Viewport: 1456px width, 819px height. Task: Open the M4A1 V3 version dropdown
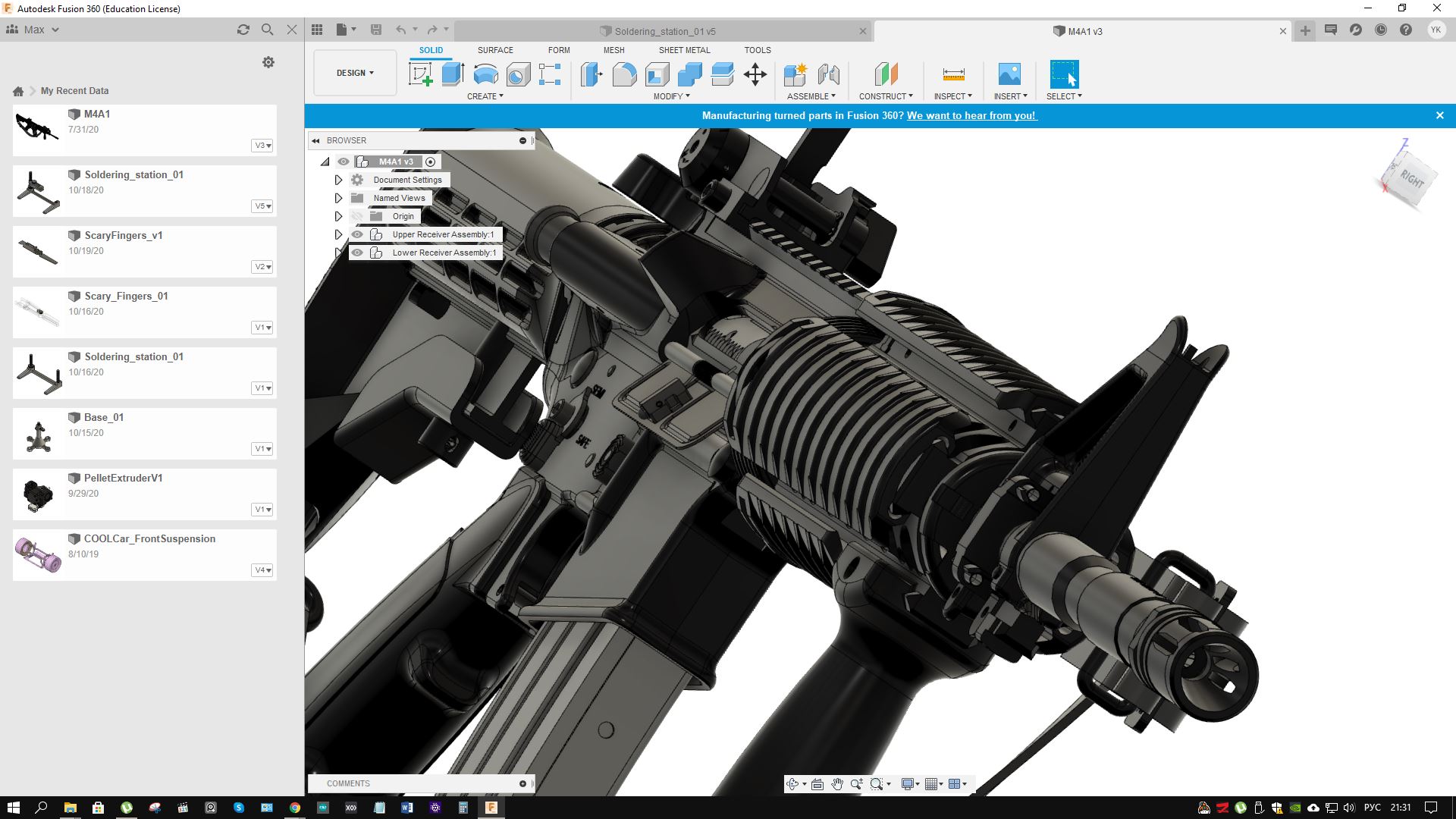click(x=262, y=146)
